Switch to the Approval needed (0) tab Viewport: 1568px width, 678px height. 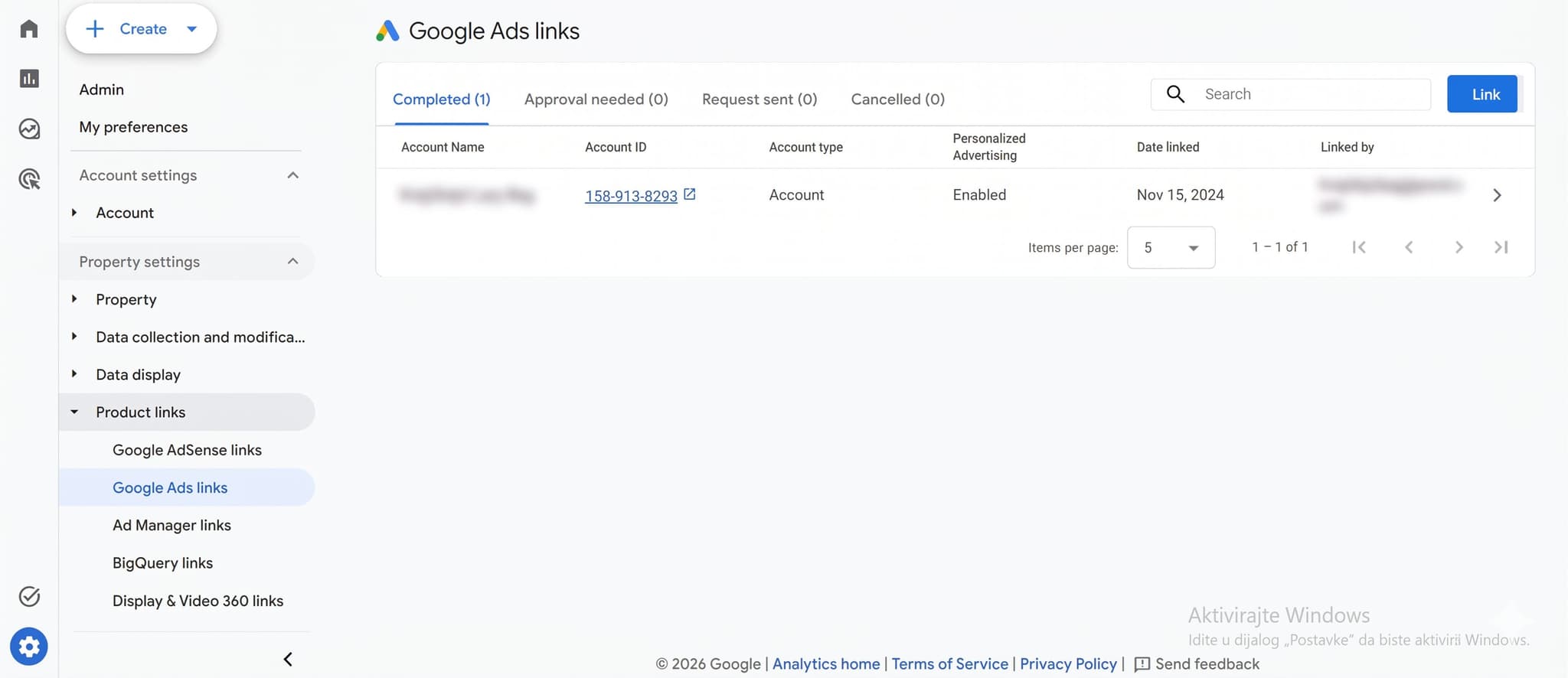[596, 99]
